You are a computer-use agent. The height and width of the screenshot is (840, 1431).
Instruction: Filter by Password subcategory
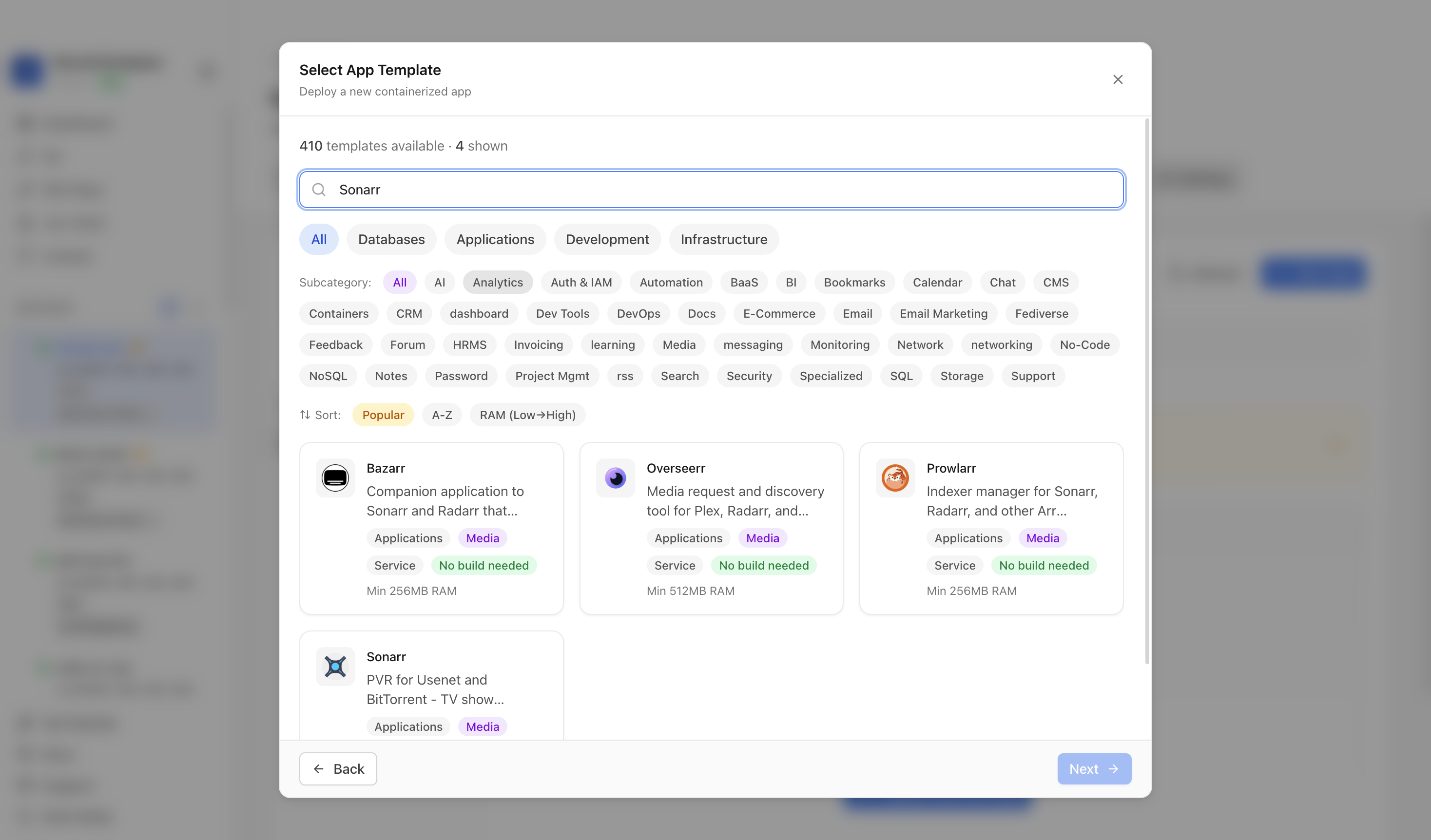[461, 376]
